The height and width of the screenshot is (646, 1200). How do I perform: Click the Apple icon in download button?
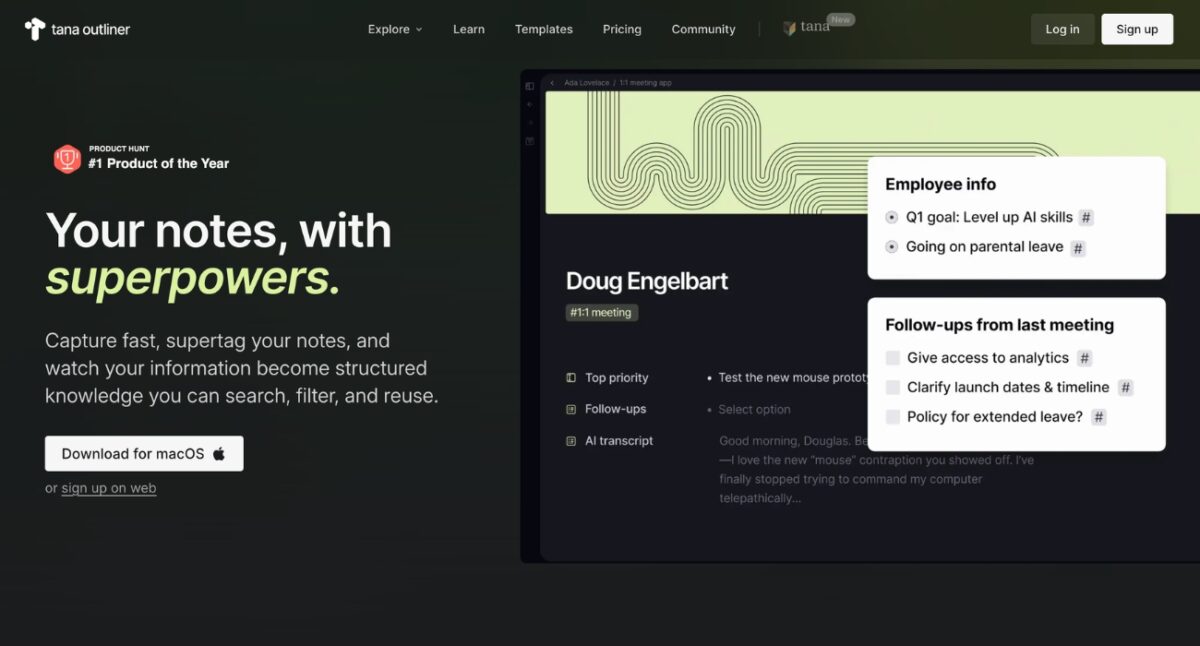point(219,453)
